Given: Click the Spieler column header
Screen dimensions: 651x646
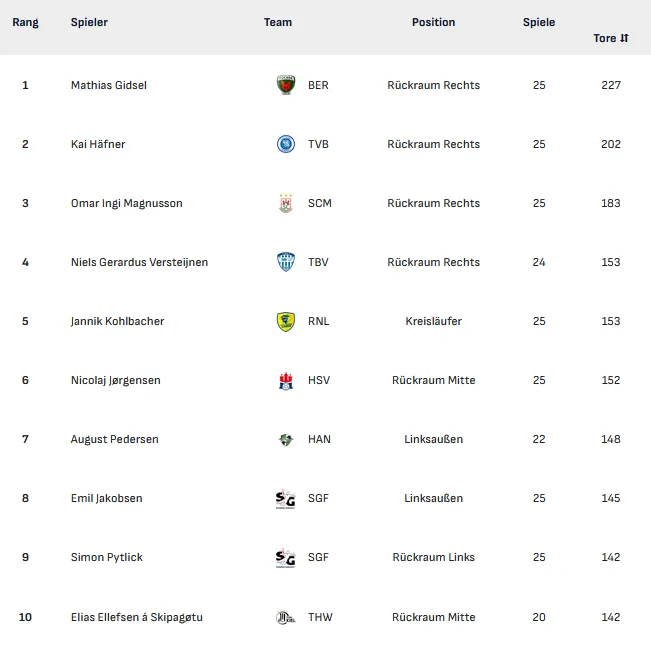Looking at the screenshot, I should pos(89,22).
